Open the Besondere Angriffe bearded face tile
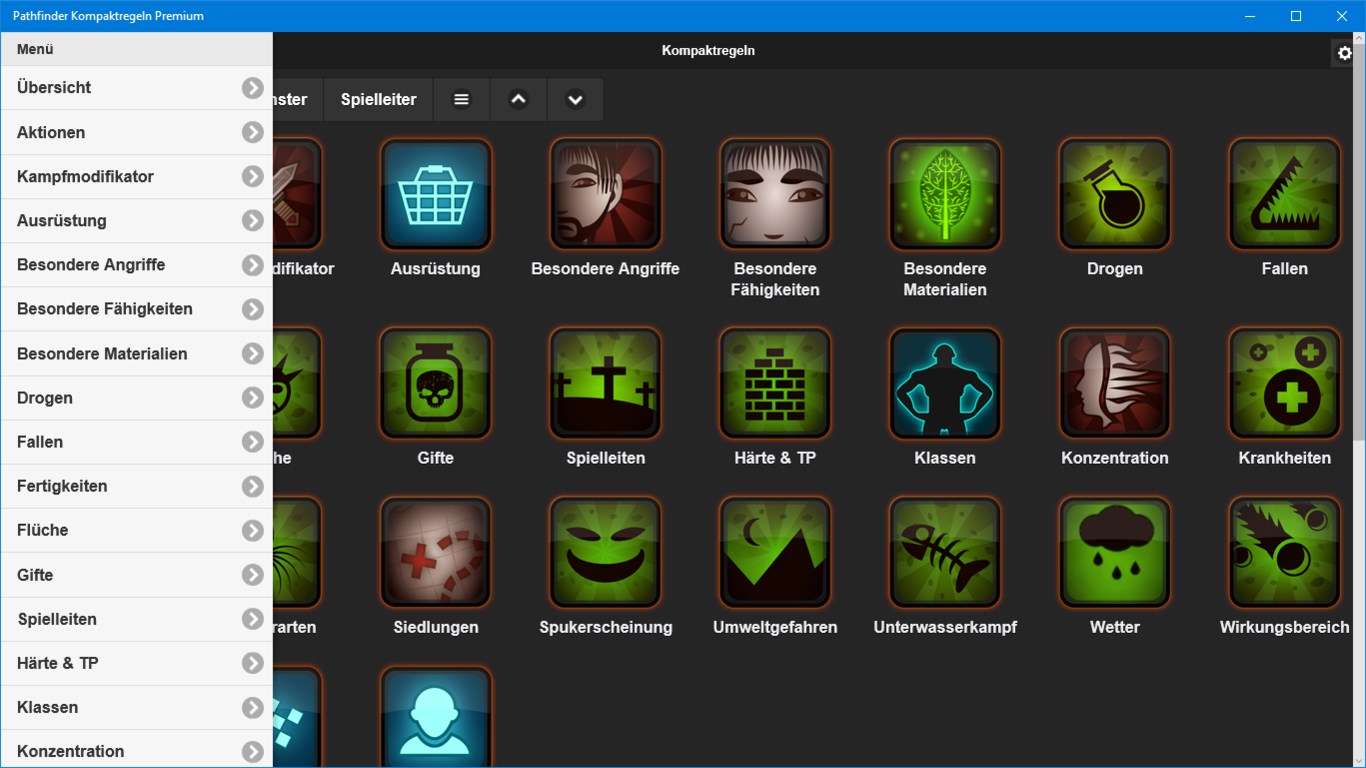The image size is (1366, 768). (605, 194)
